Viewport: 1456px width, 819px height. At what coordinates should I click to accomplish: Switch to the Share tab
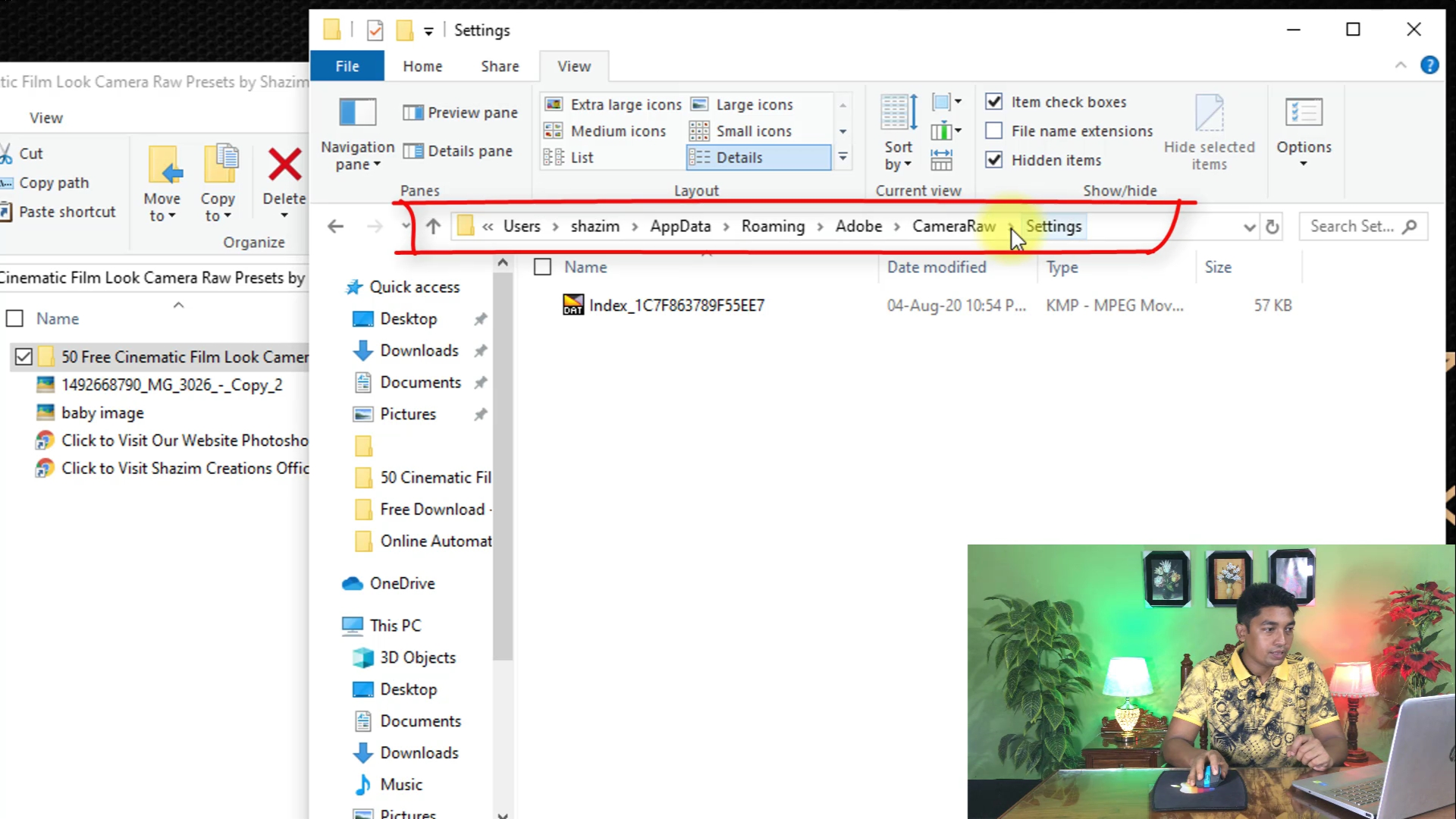click(500, 66)
